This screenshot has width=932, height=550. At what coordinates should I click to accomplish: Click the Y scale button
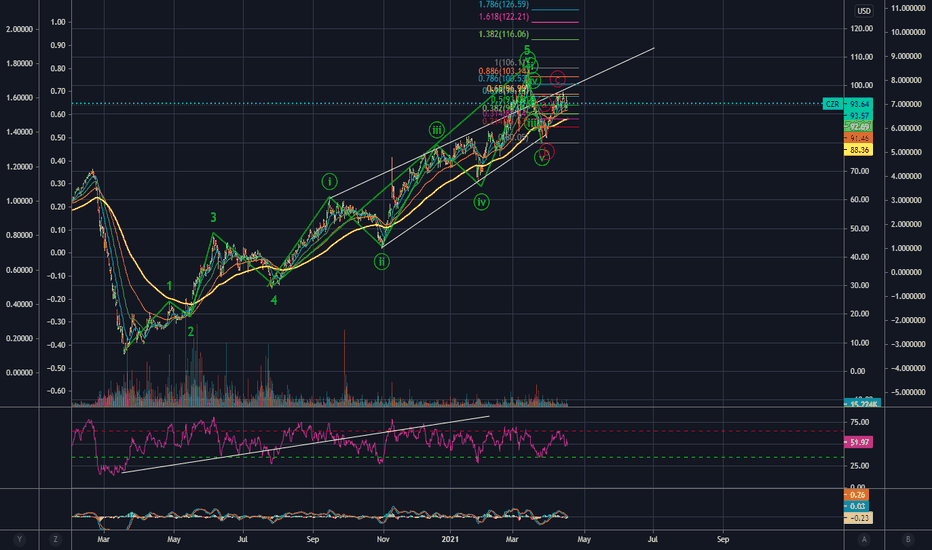pos(20,540)
